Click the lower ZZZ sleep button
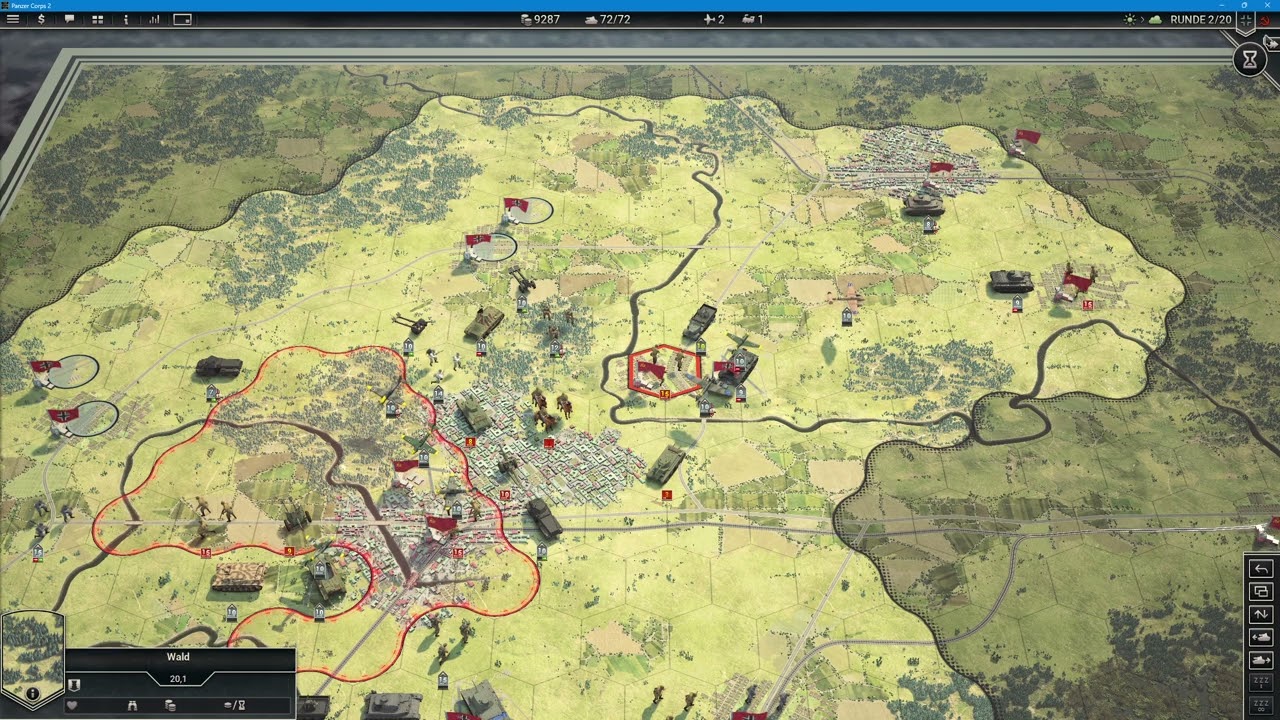This screenshot has width=1280, height=720. (x=1261, y=704)
